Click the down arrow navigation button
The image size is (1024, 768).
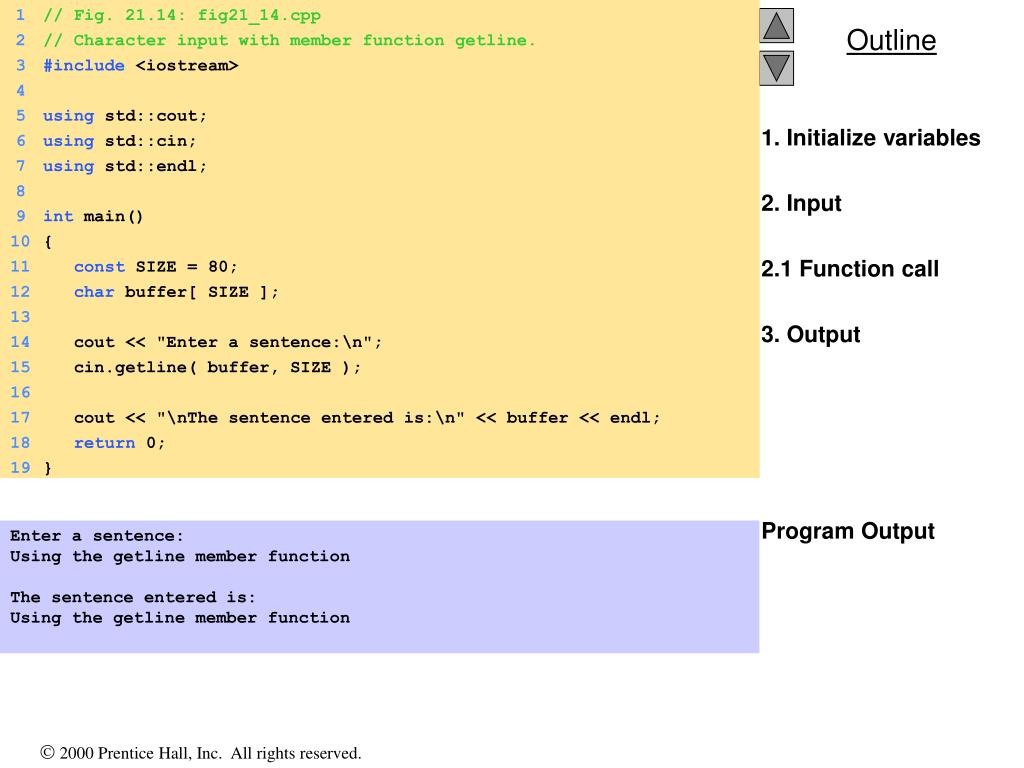tap(776, 69)
